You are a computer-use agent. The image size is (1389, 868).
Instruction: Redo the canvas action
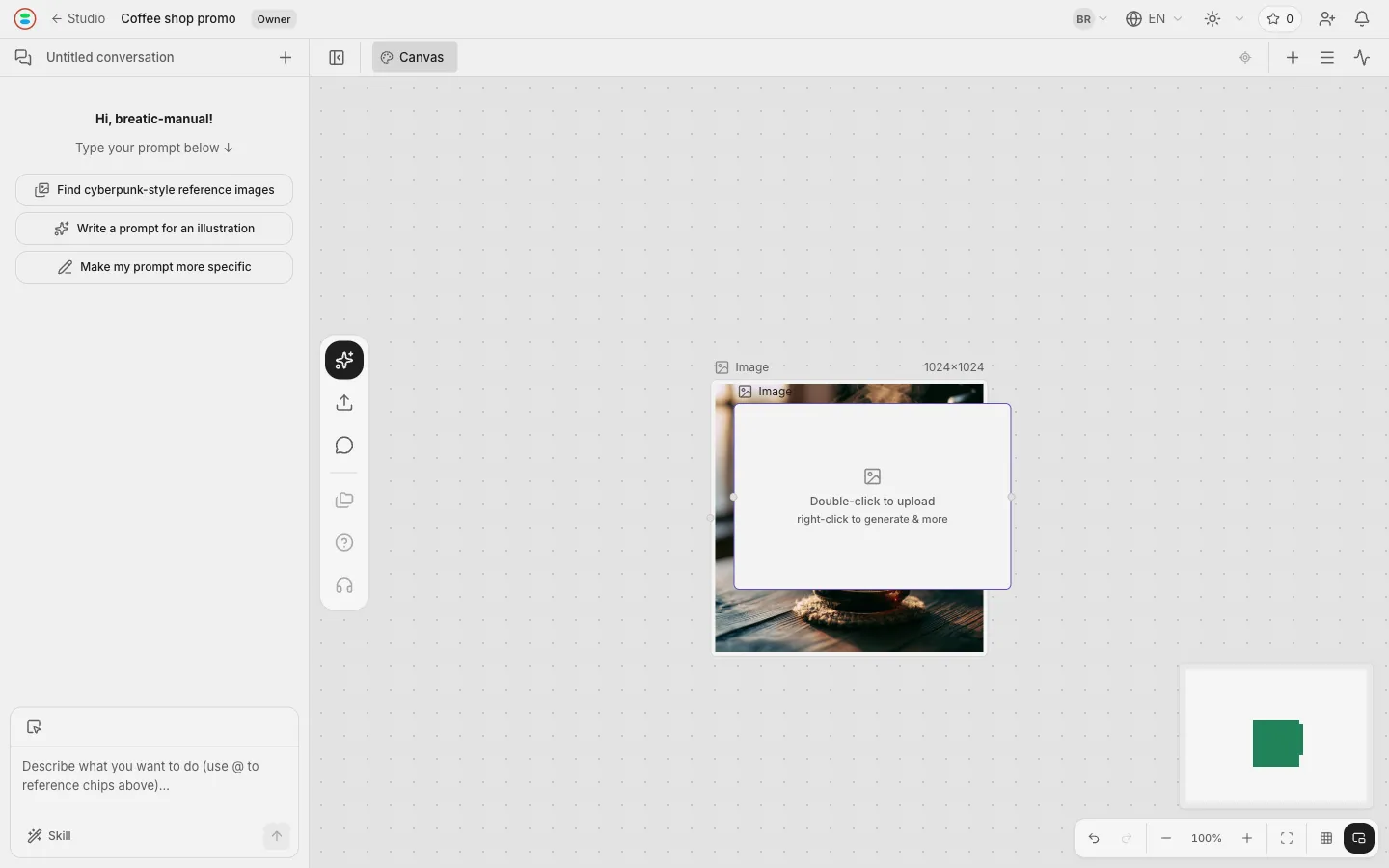click(x=1127, y=839)
